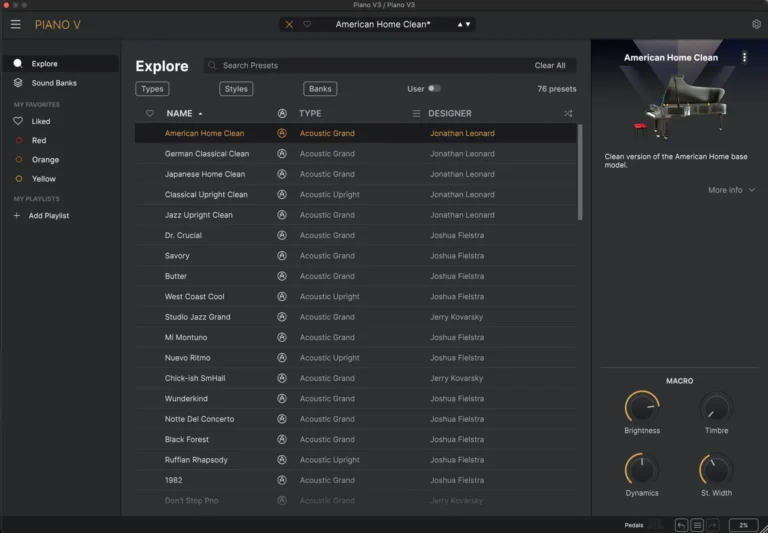Click the Arturia logo column header icon
The width and height of the screenshot is (768, 533).
[282, 113]
